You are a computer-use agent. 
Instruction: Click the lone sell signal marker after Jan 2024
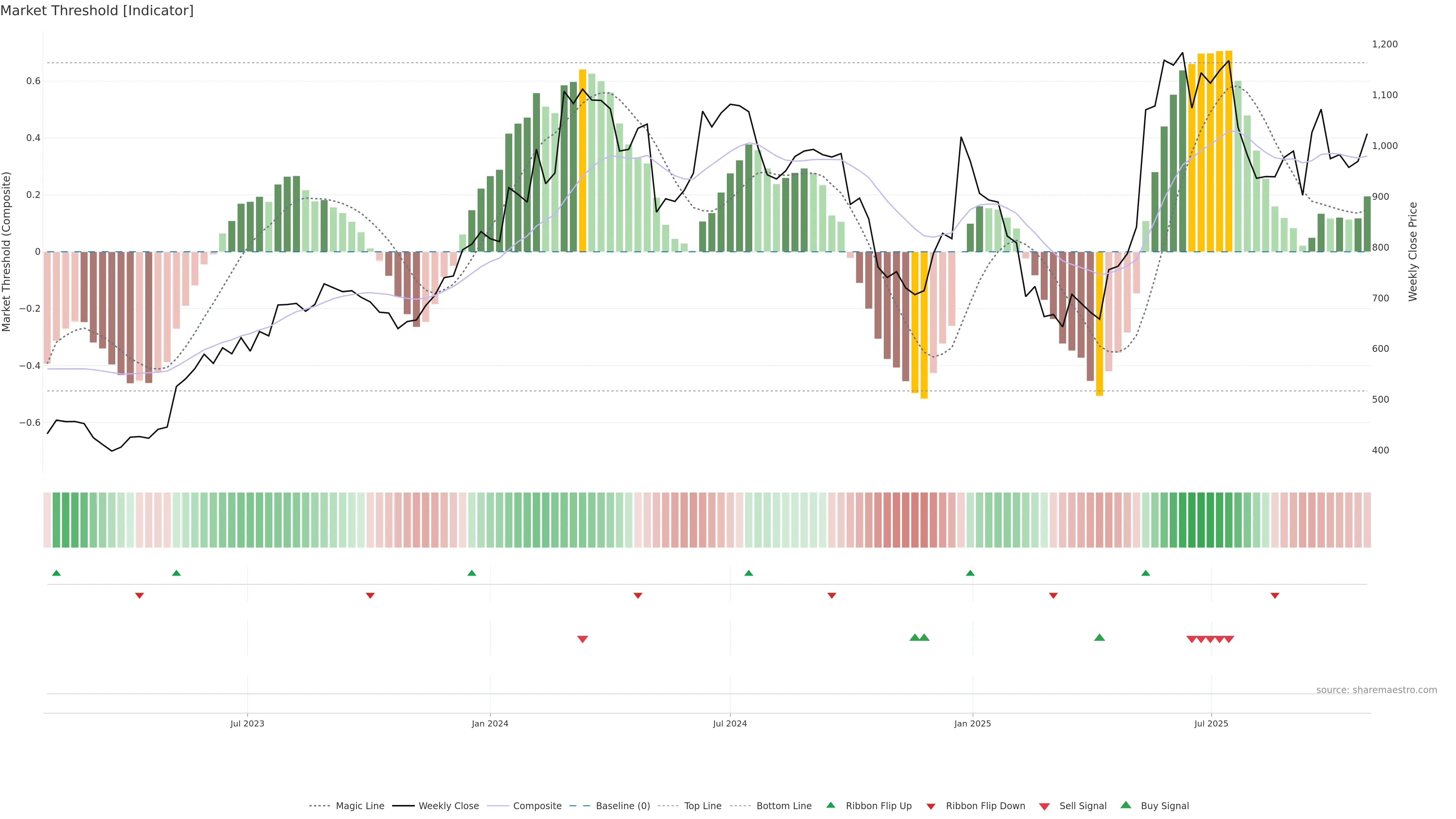click(583, 639)
